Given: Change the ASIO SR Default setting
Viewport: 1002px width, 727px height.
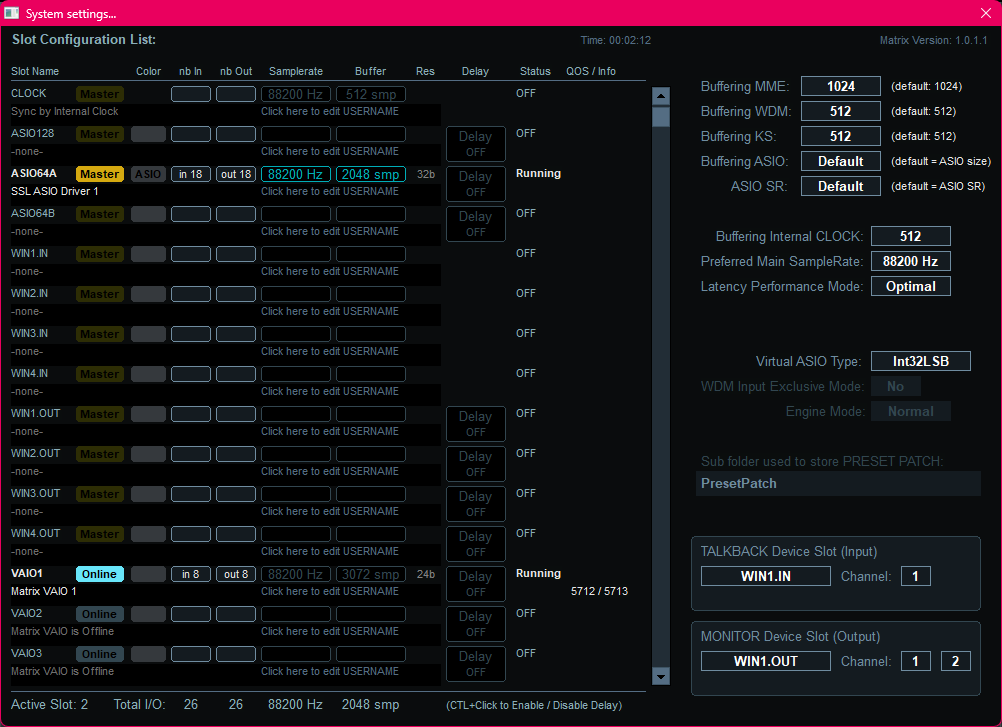Looking at the screenshot, I should pyautogui.click(x=840, y=185).
